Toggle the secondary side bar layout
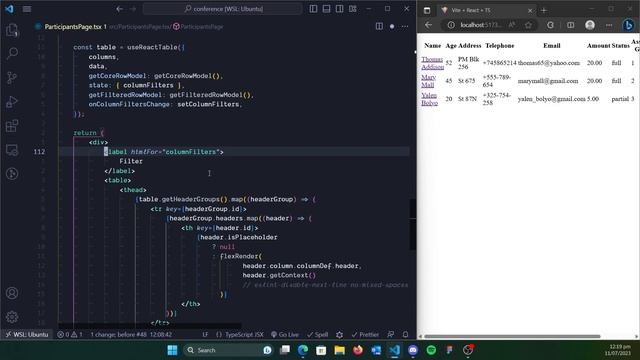This screenshot has height=360, width=640. (339, 9)
